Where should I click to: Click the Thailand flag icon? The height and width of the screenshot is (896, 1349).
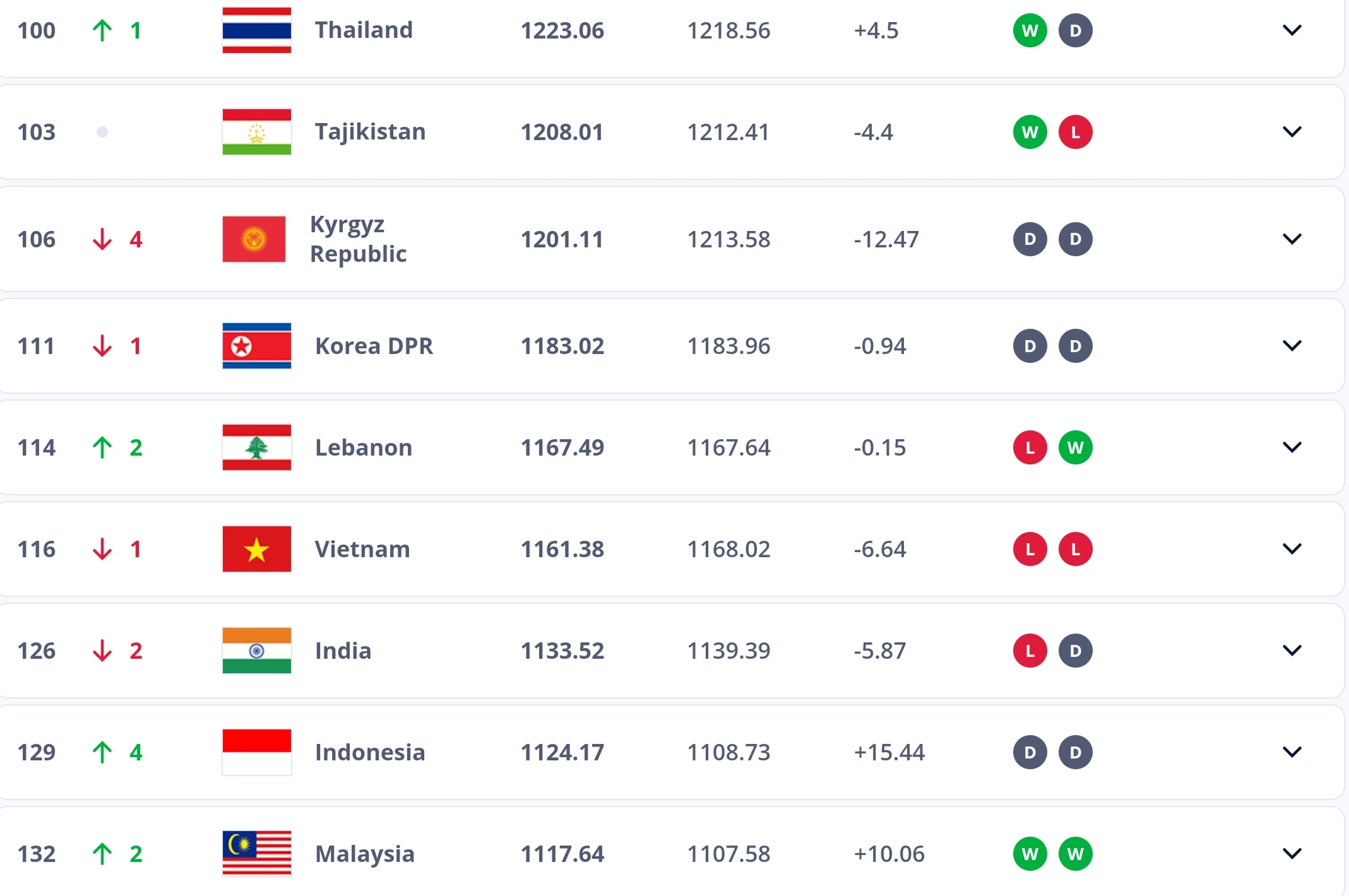pyautogui.click(x=257, y=30)
